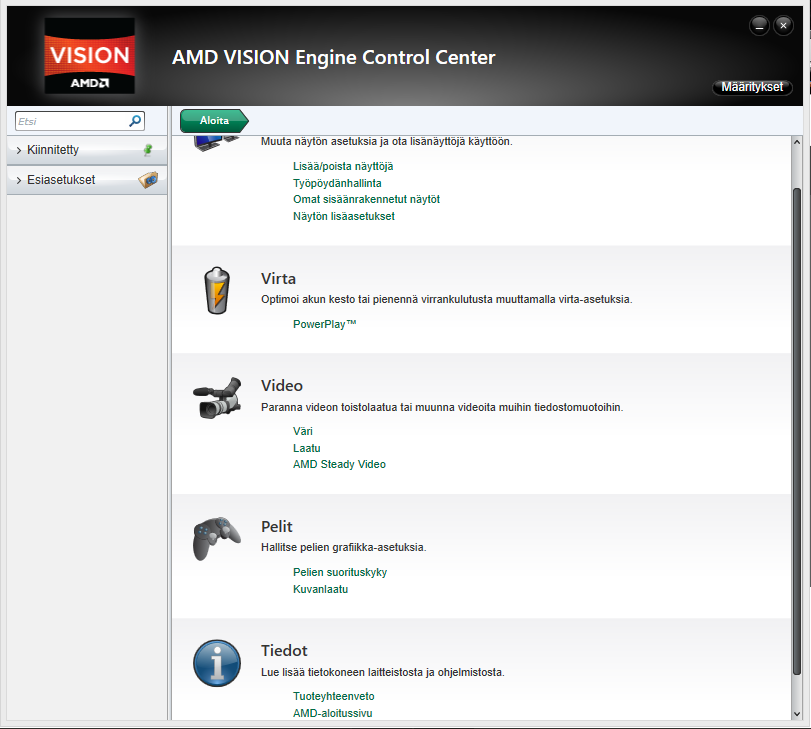The height and width of the screenshot is (729, 811).
Task: Open the Määritykset preferences menu
Action: click(x=752, y=87)
